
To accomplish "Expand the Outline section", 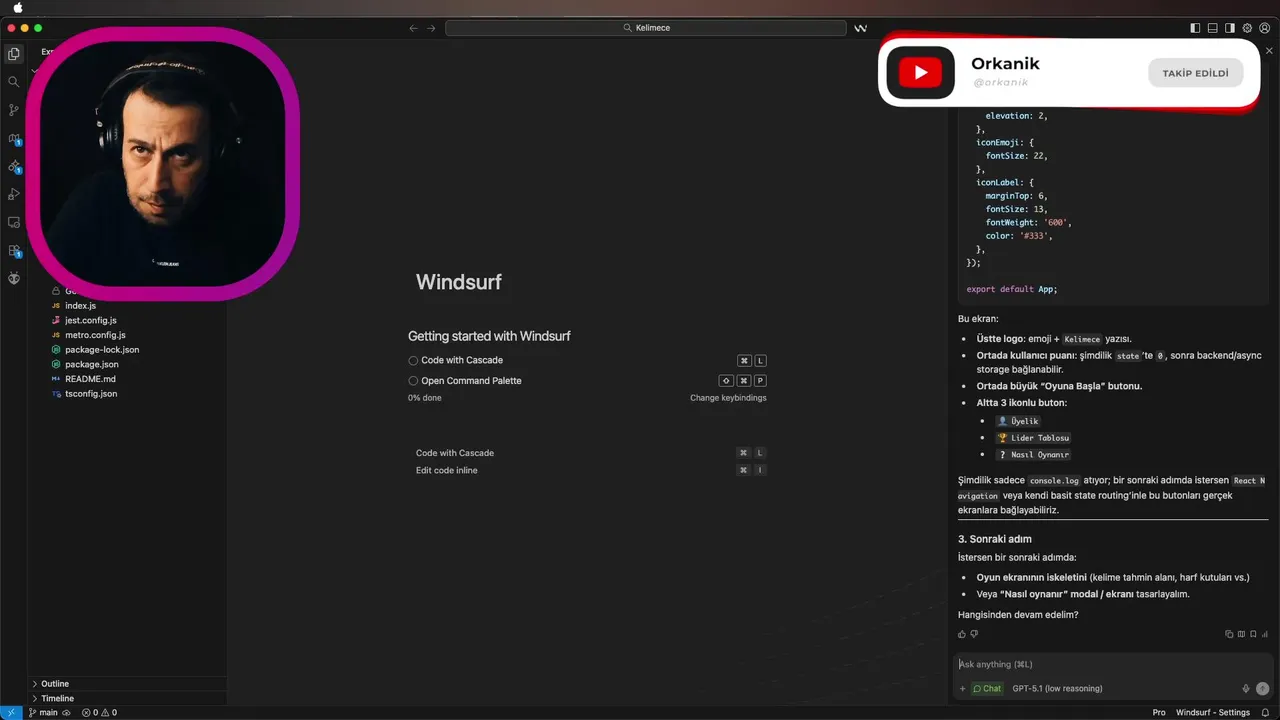I will [x=129, y=684].
